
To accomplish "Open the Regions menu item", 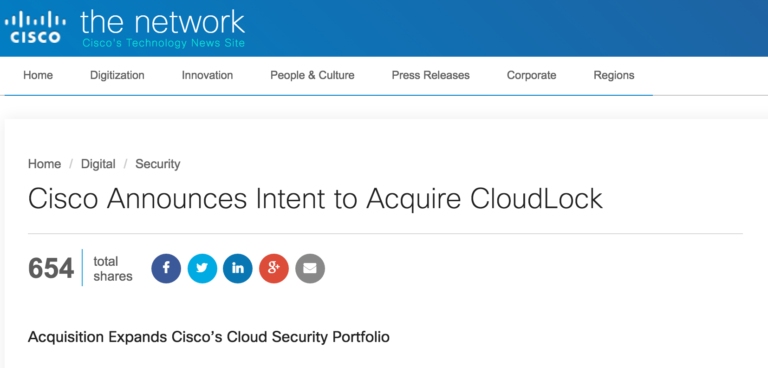I will click(x=614, y=75).
